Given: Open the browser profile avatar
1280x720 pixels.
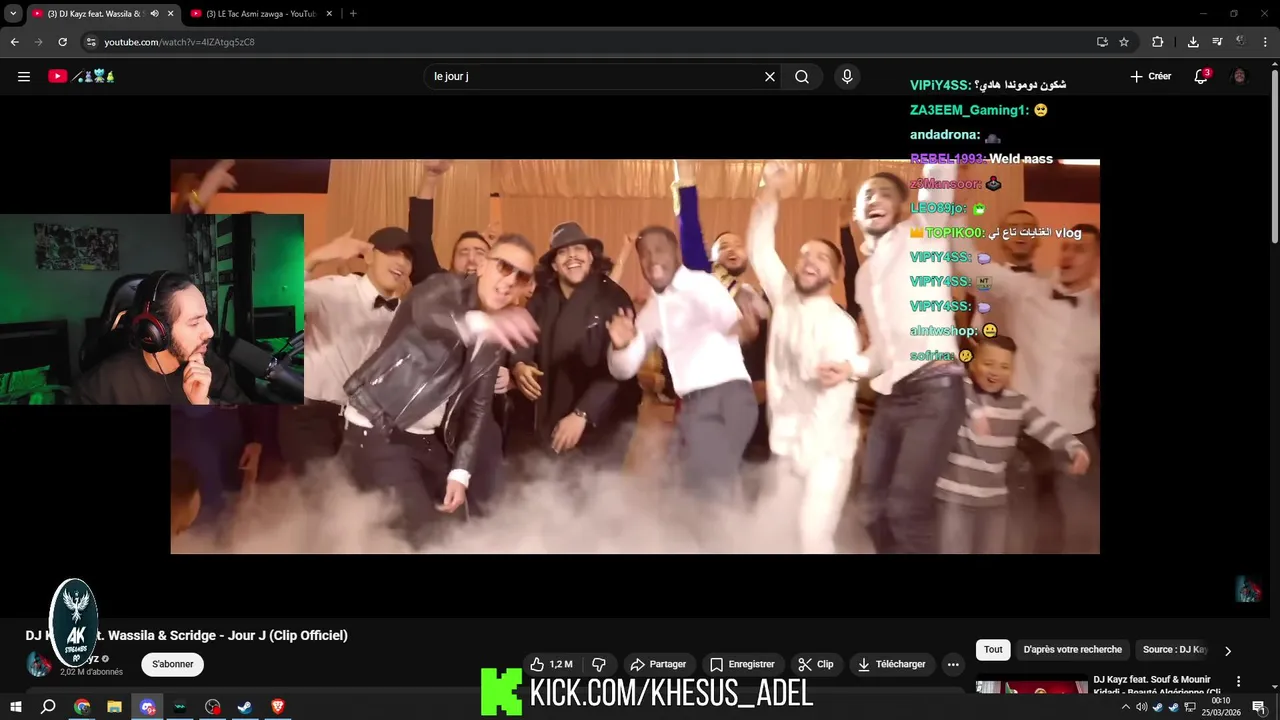Looking at the screenshot, I should 1241,42.
